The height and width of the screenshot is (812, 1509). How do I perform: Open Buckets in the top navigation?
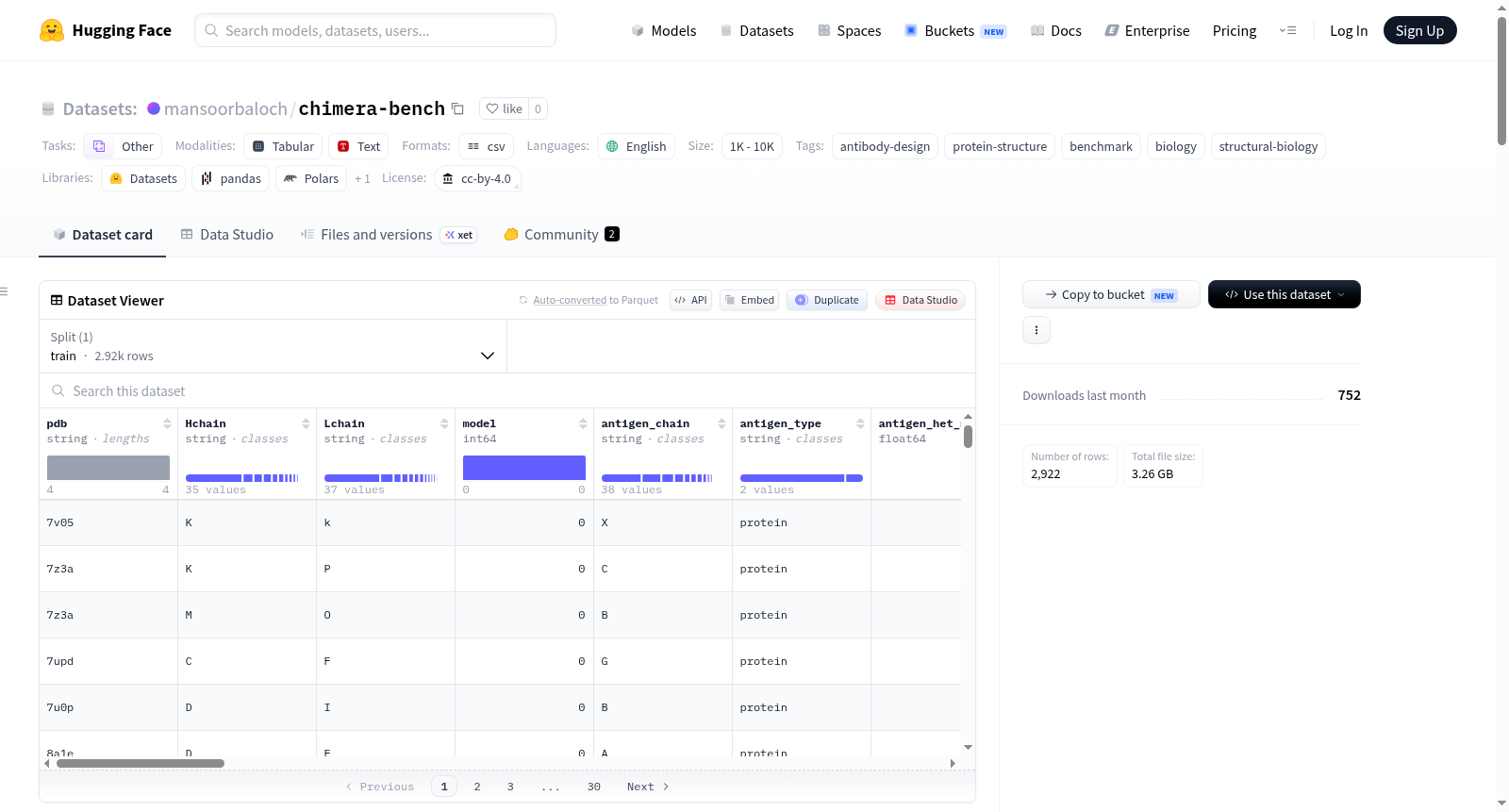point(955,30)
